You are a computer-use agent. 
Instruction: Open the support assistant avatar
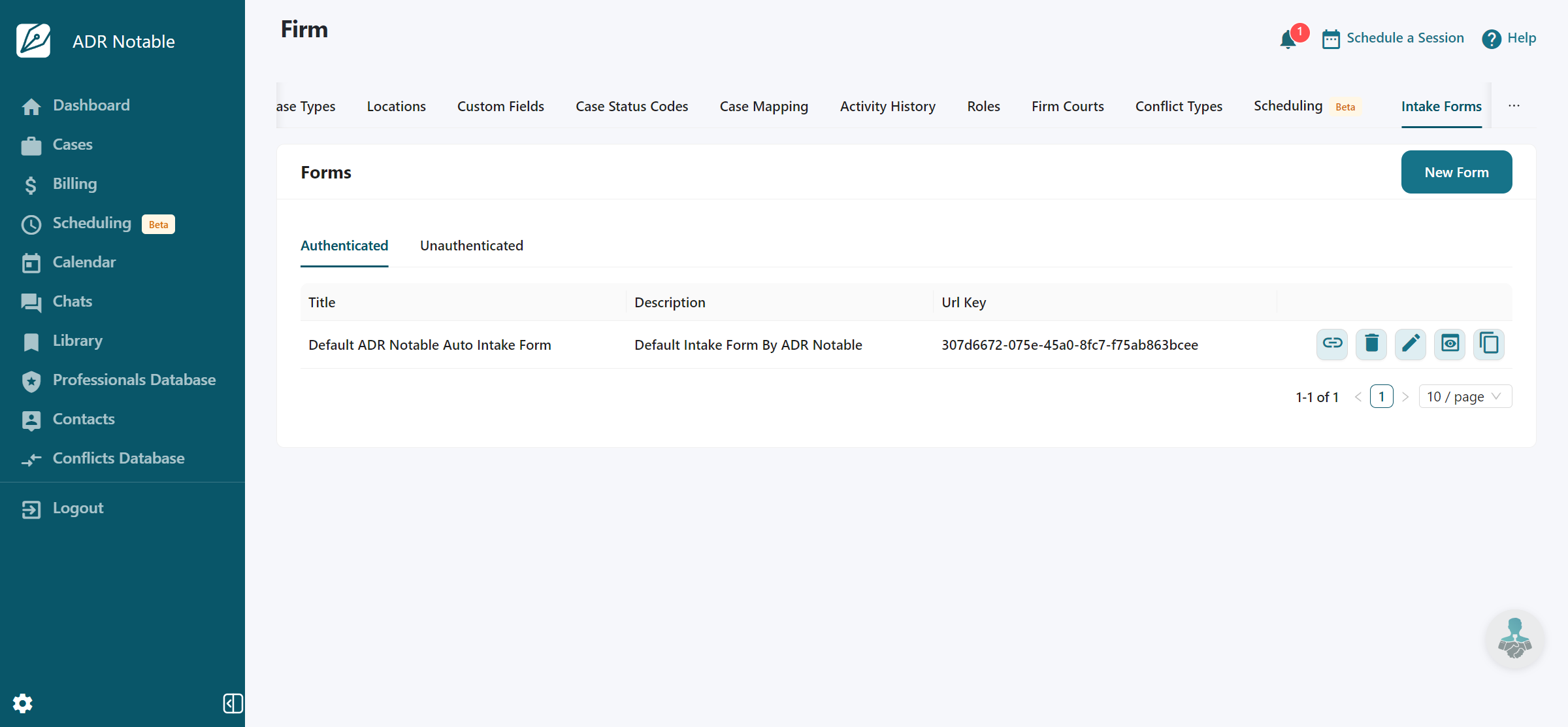[1514, 639]
